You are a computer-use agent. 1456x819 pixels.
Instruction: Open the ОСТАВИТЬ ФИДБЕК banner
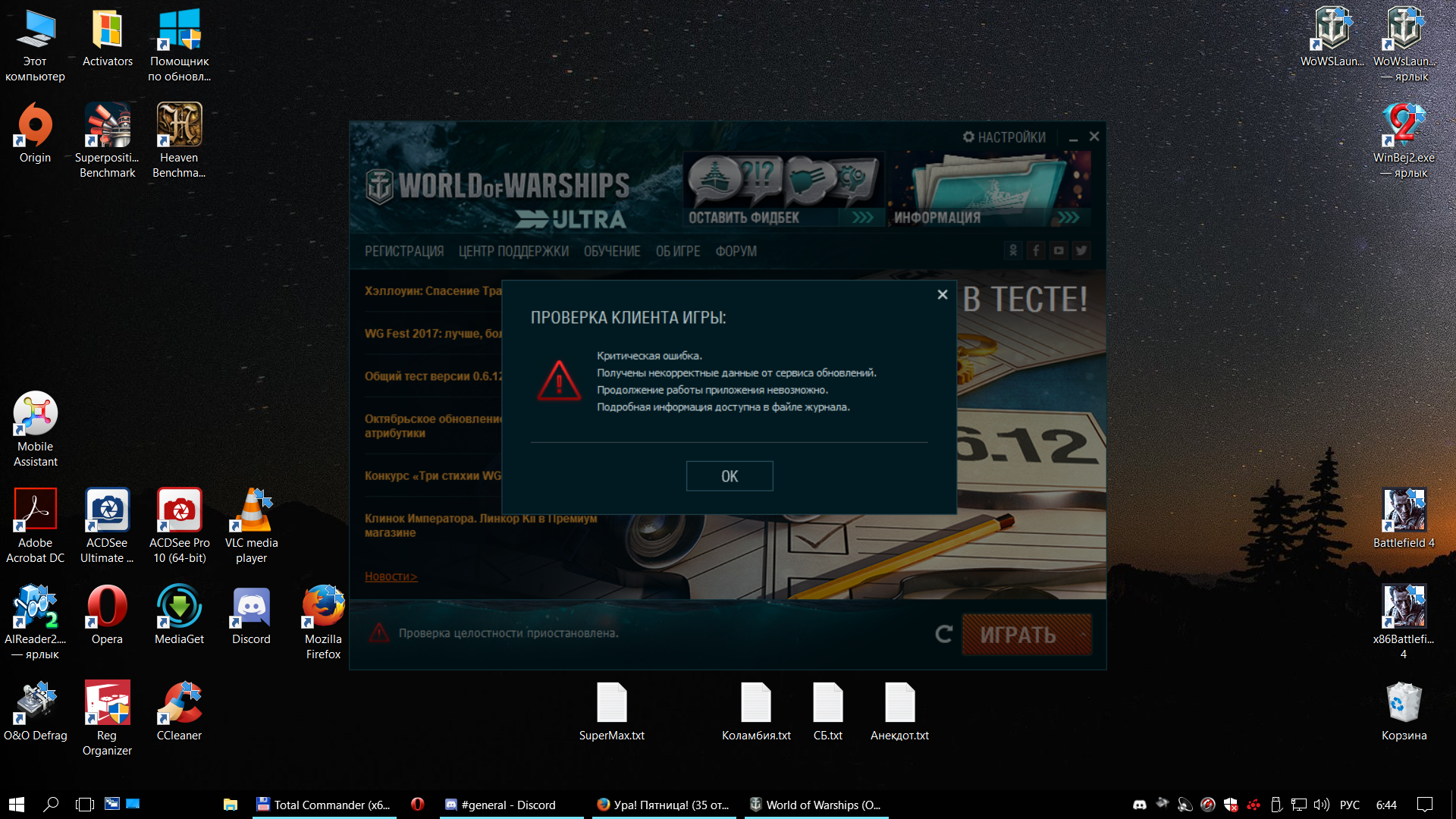(783, 190)
